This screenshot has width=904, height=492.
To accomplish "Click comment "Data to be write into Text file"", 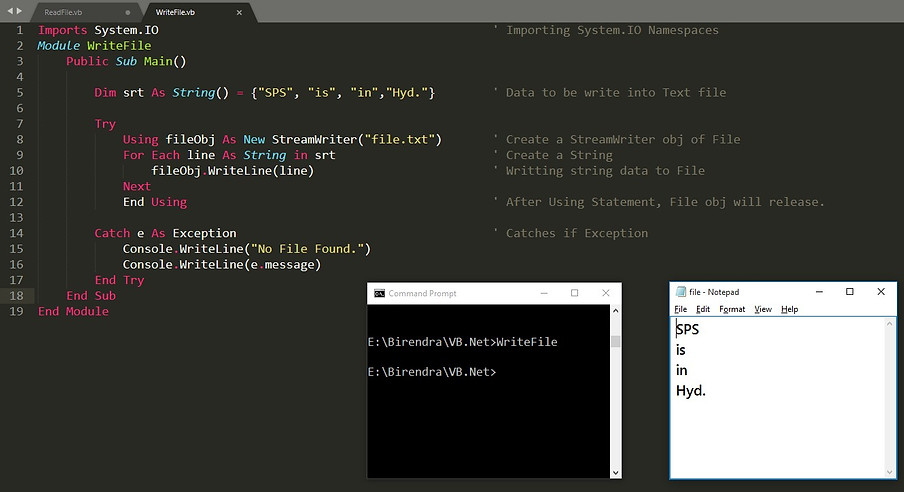I will pos(616,92).
